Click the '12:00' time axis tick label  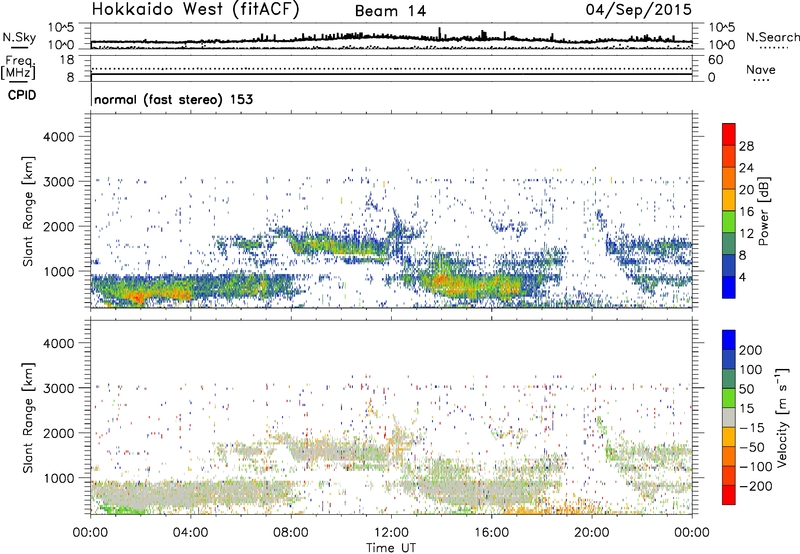(x=391, y=533)
